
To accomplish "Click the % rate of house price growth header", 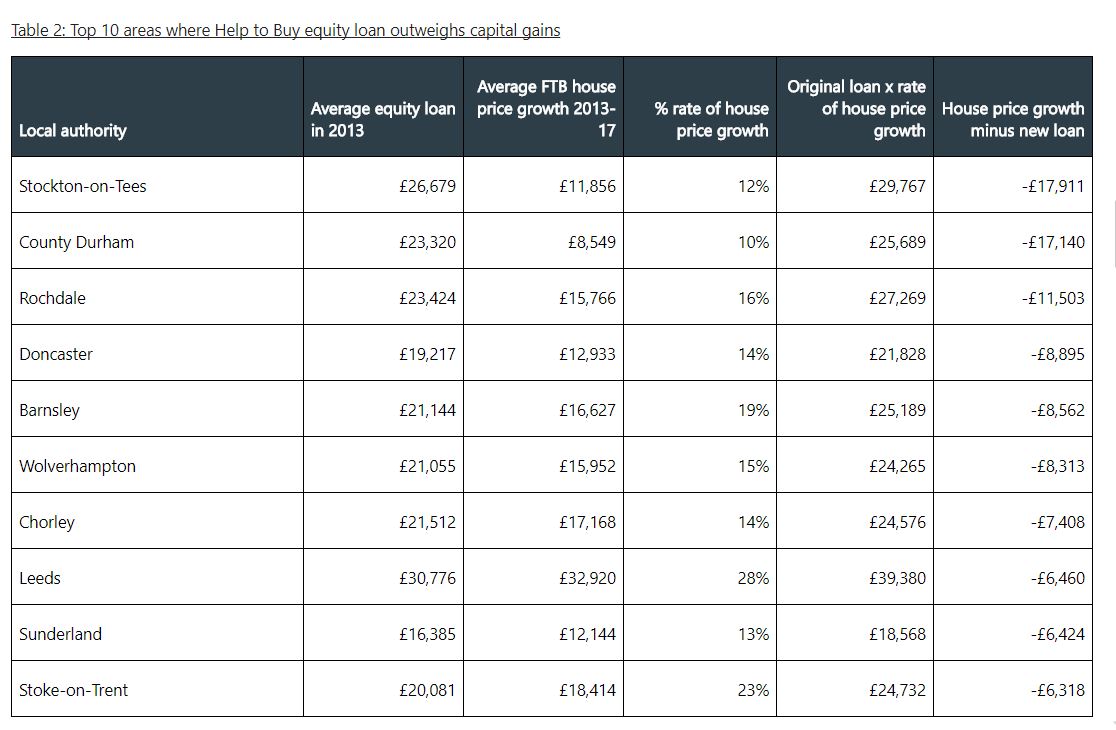I will [712, 119].
